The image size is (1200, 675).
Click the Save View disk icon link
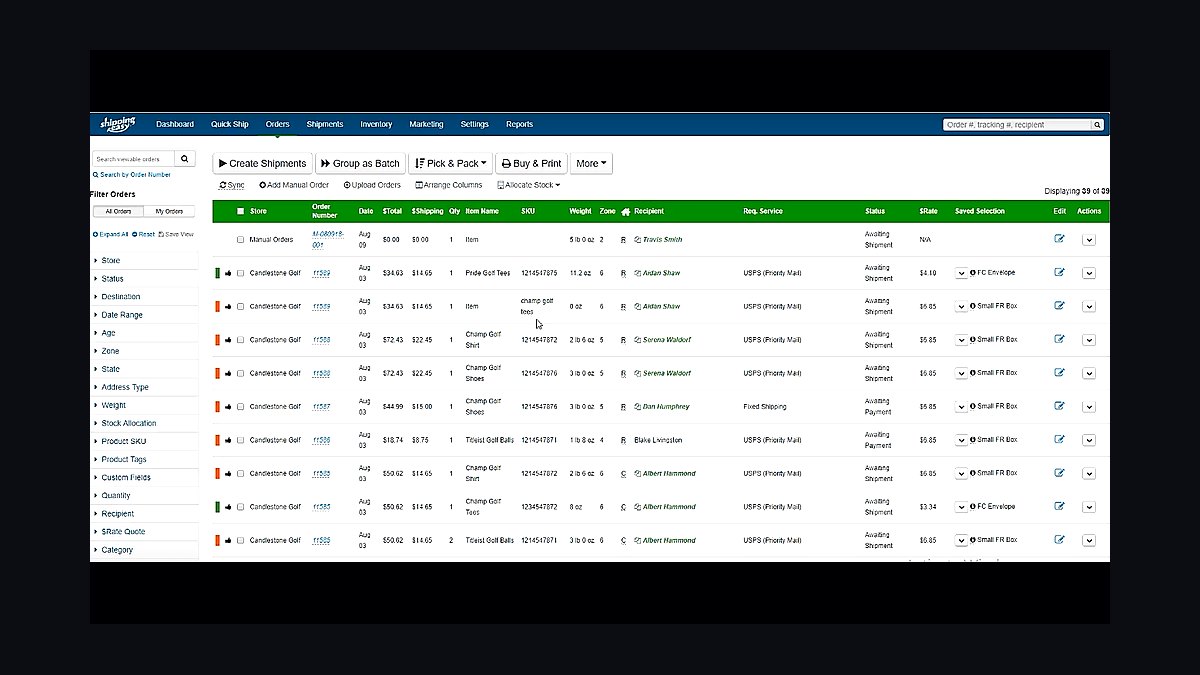tap(176, 234)
